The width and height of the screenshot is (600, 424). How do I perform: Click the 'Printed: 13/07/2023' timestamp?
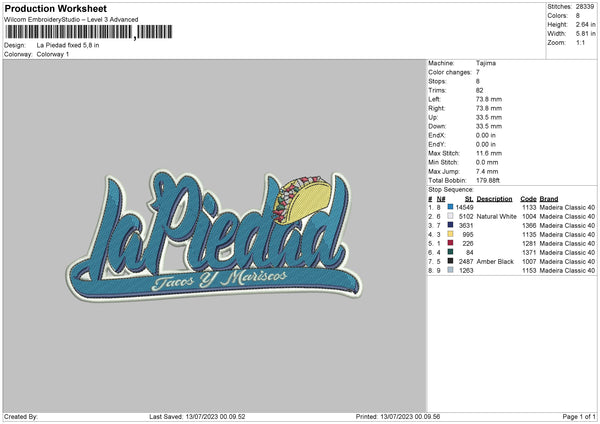click(398, 416)
